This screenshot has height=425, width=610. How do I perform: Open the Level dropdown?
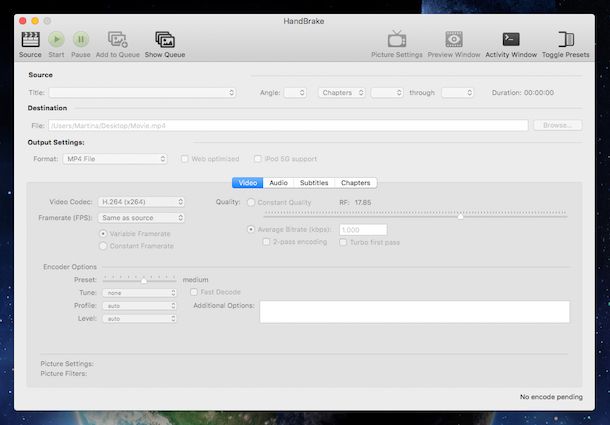[140, 319]
